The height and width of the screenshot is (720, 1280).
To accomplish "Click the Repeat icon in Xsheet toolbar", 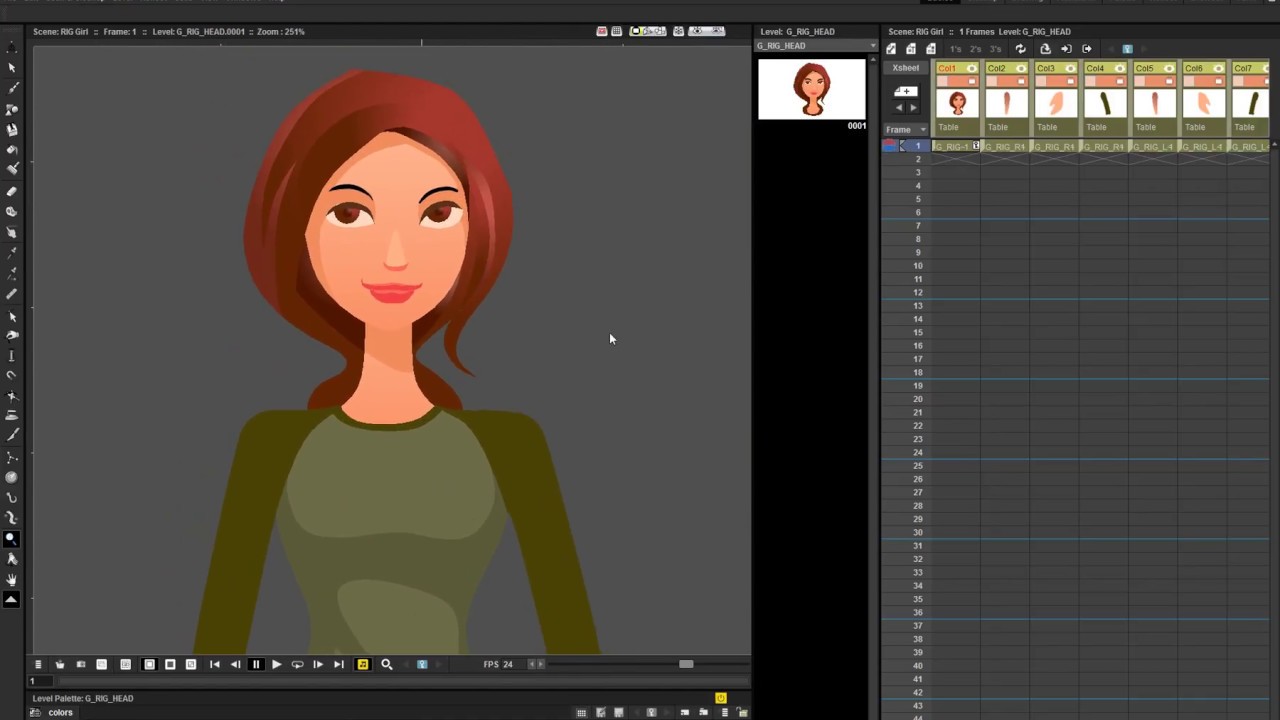I will pos(1021,49).
